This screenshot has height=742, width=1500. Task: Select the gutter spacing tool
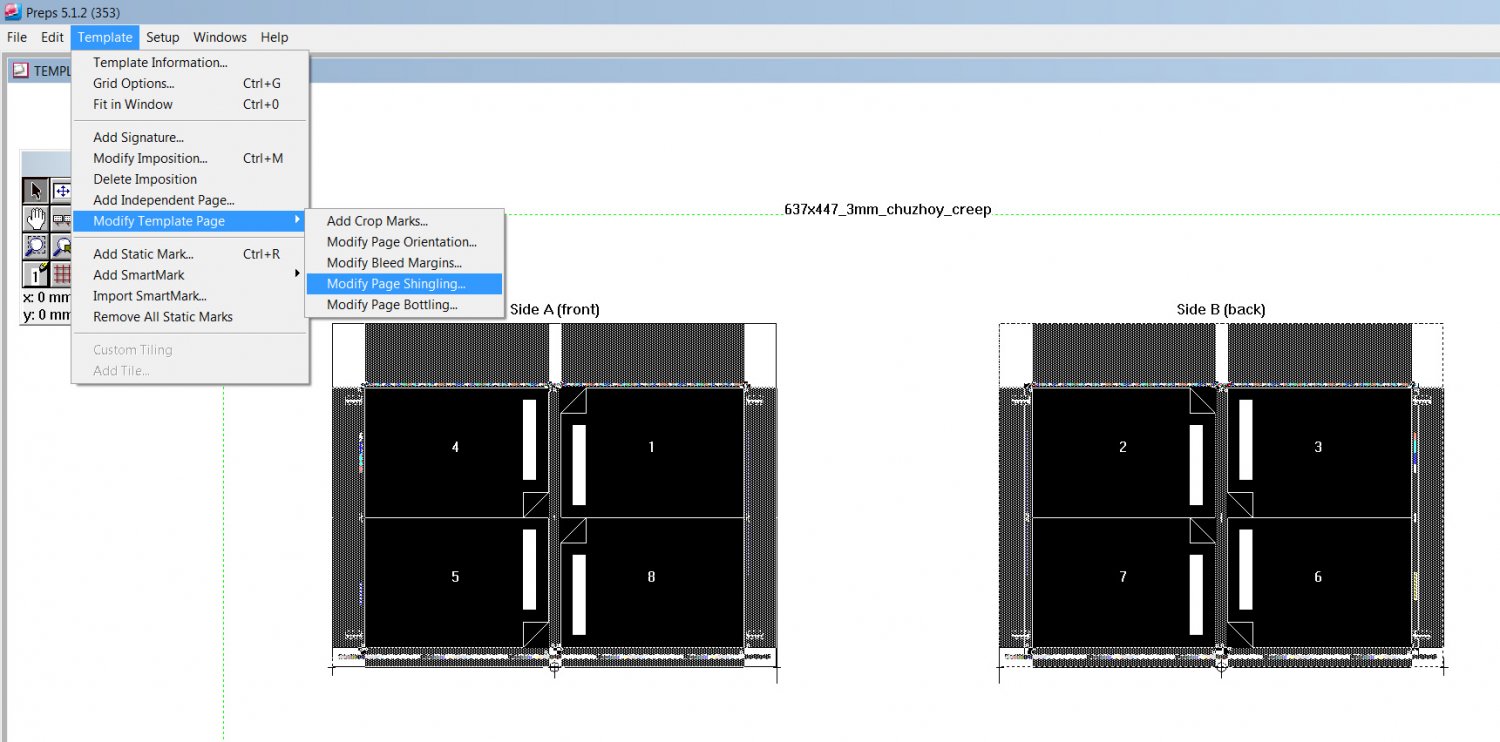(x=61, y=219)
